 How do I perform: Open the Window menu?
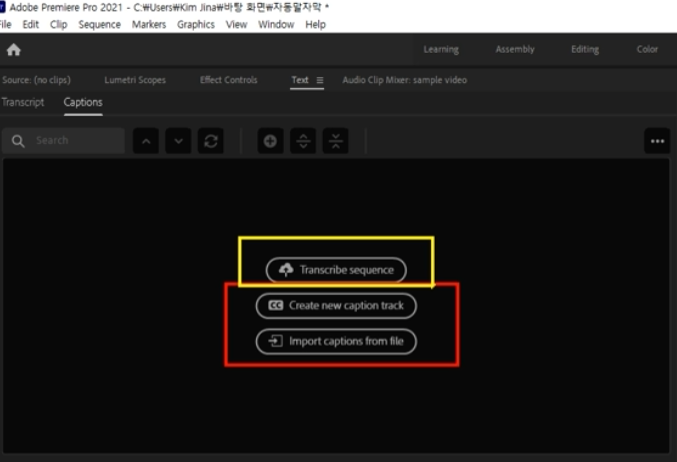click(x=276, y=25)
